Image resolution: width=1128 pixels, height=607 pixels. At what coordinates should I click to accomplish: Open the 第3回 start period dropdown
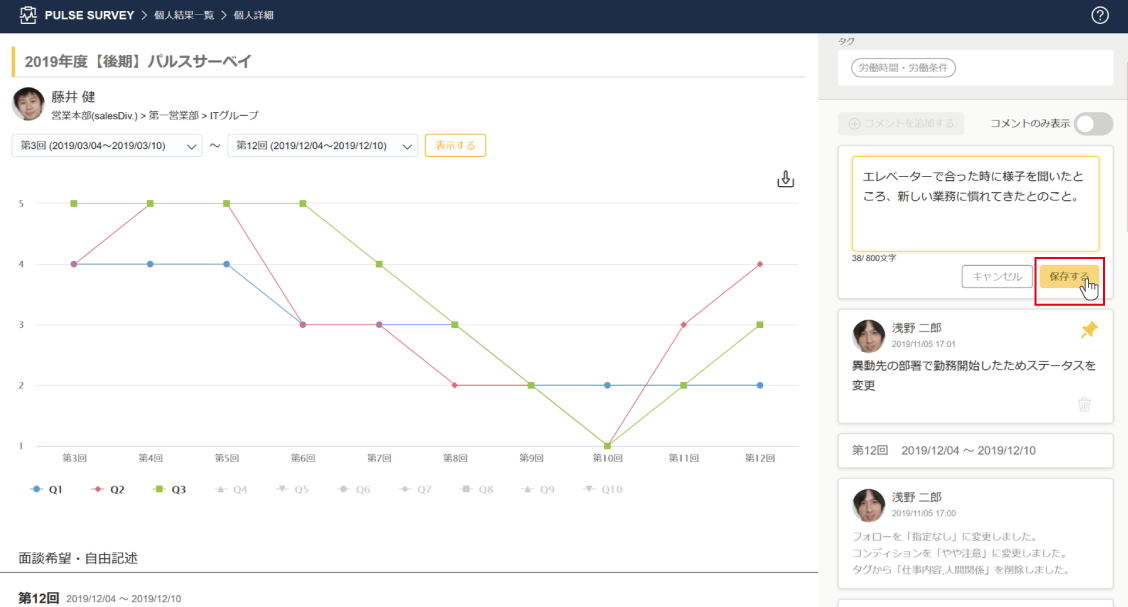tap(107, 146)
